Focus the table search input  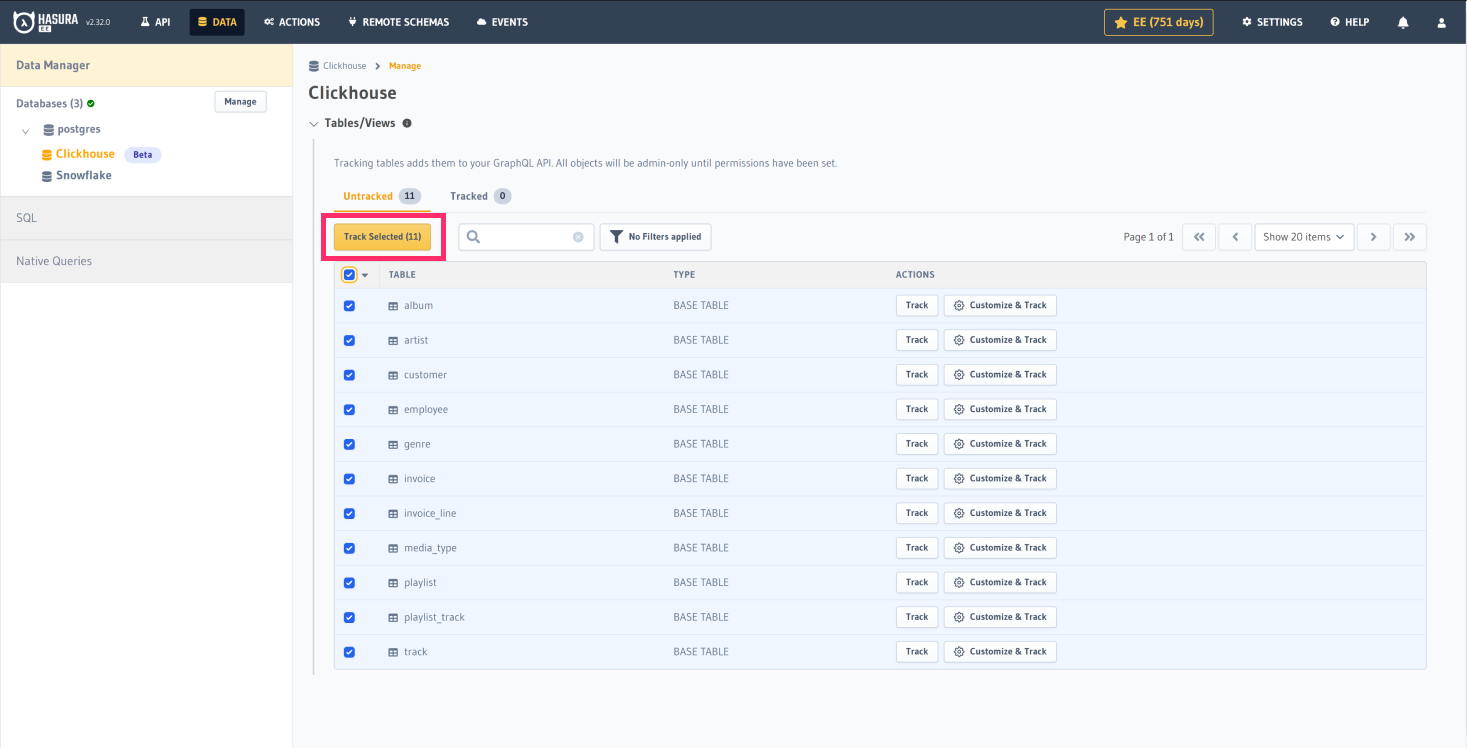(x=527, y=237)
